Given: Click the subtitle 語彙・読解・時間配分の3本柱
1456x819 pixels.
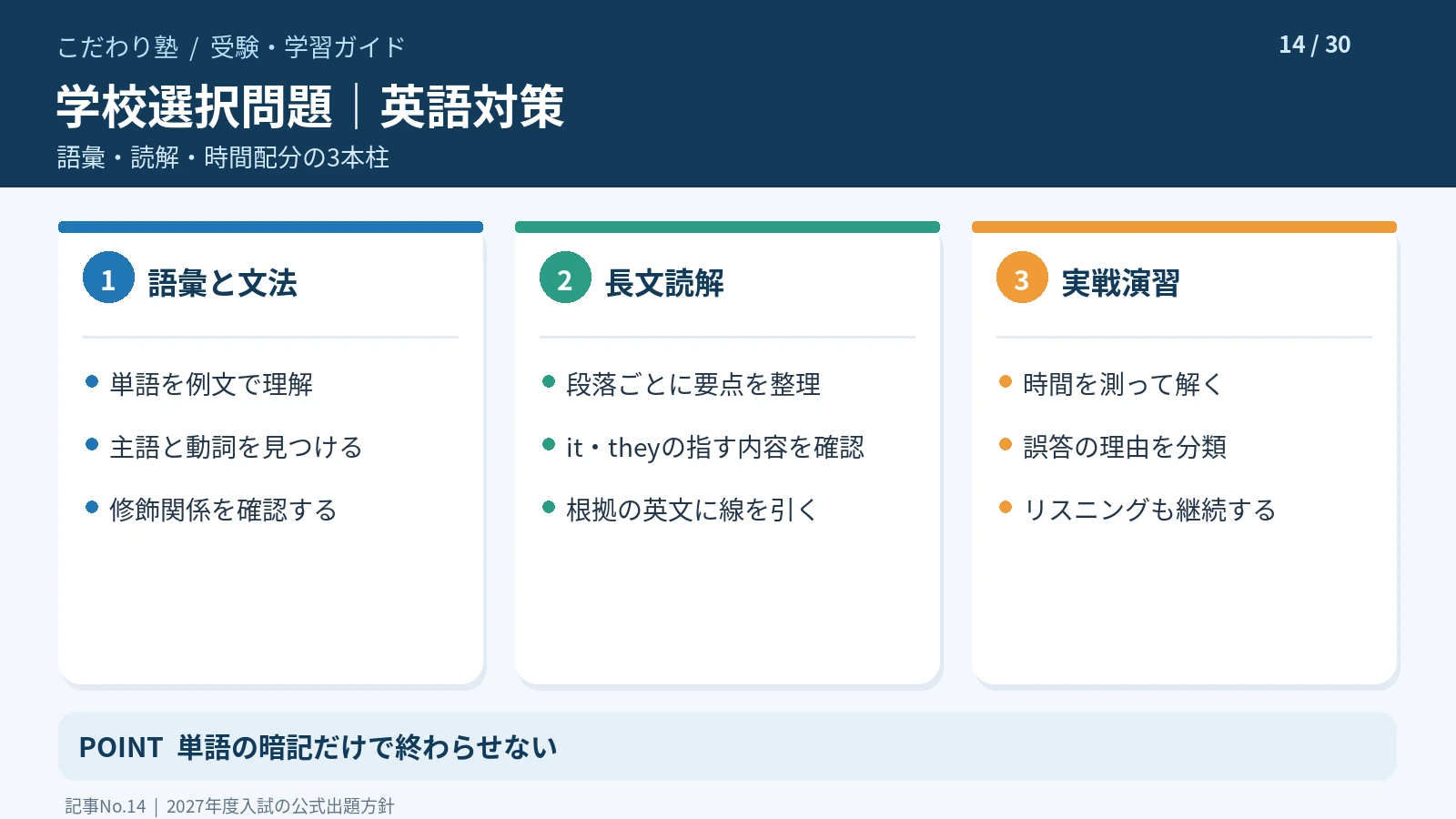Looking at the screenshot, I should [223, 157].
